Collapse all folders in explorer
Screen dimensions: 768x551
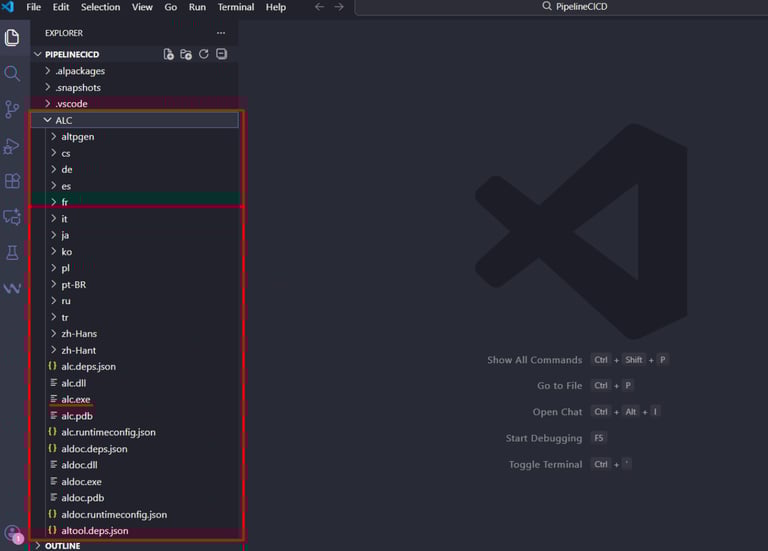click(221, 54)
